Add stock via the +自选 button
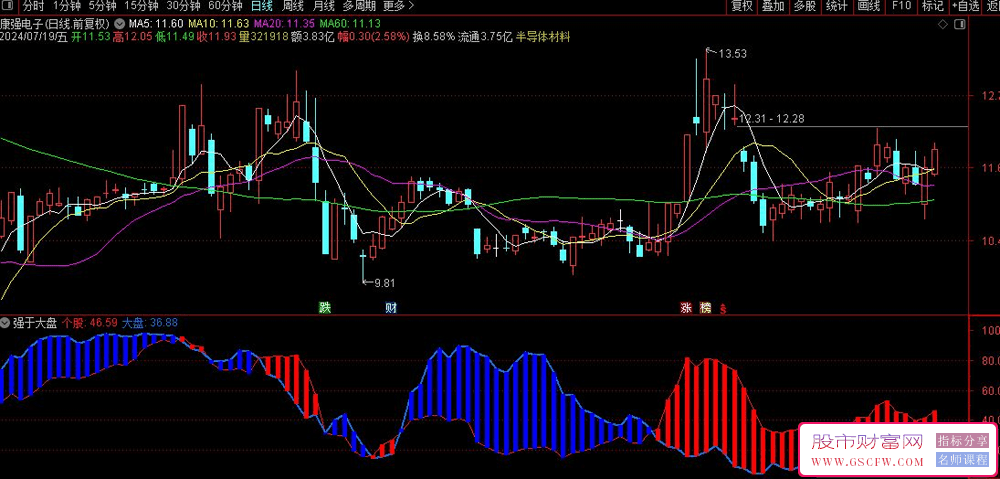 point(965,6)
